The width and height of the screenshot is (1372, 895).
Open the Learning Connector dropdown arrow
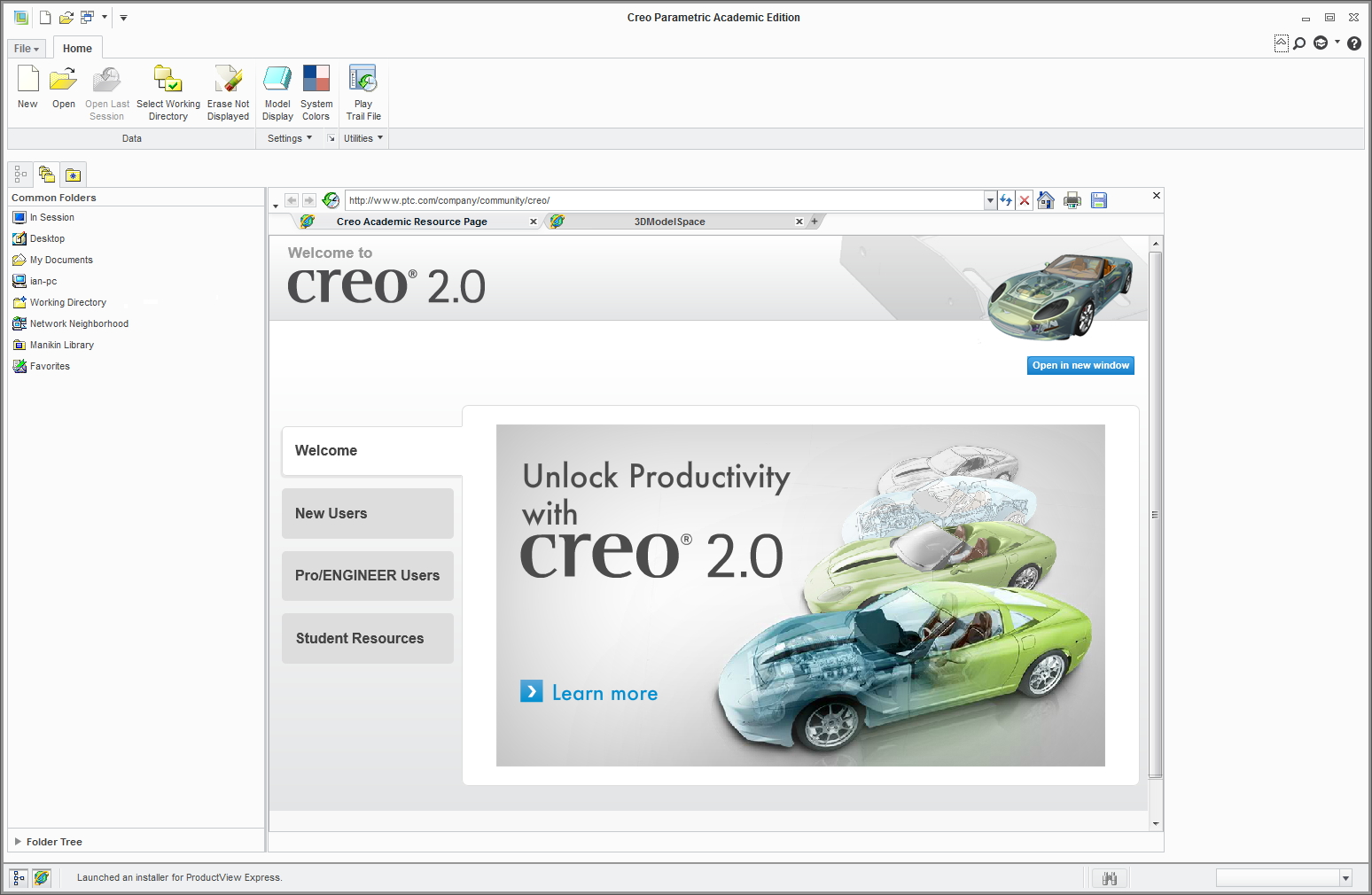click(1337, 42)
